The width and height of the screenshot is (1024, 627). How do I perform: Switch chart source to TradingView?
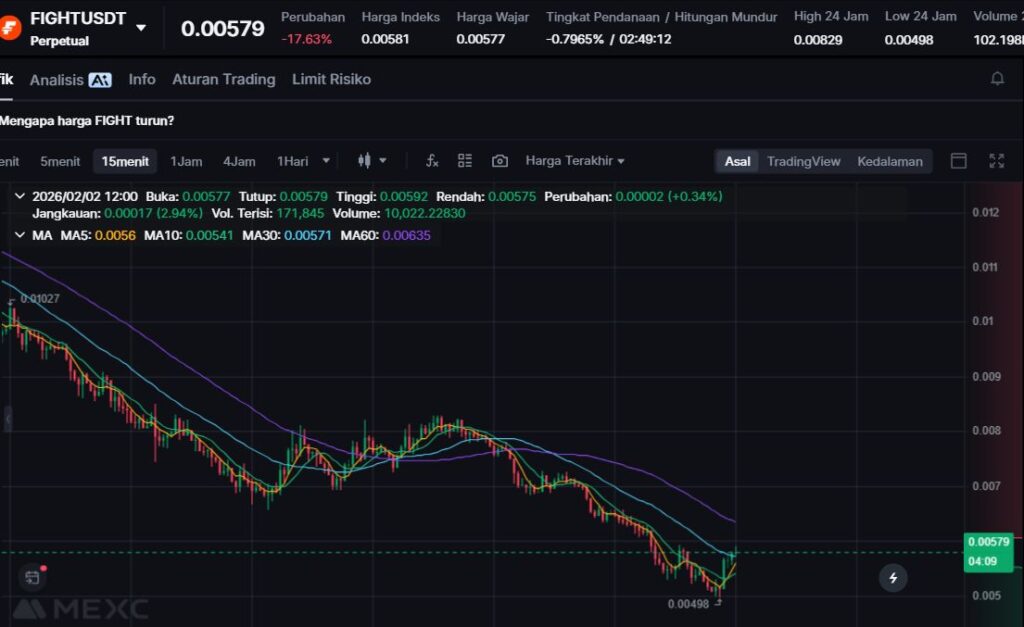pos(803,161)
